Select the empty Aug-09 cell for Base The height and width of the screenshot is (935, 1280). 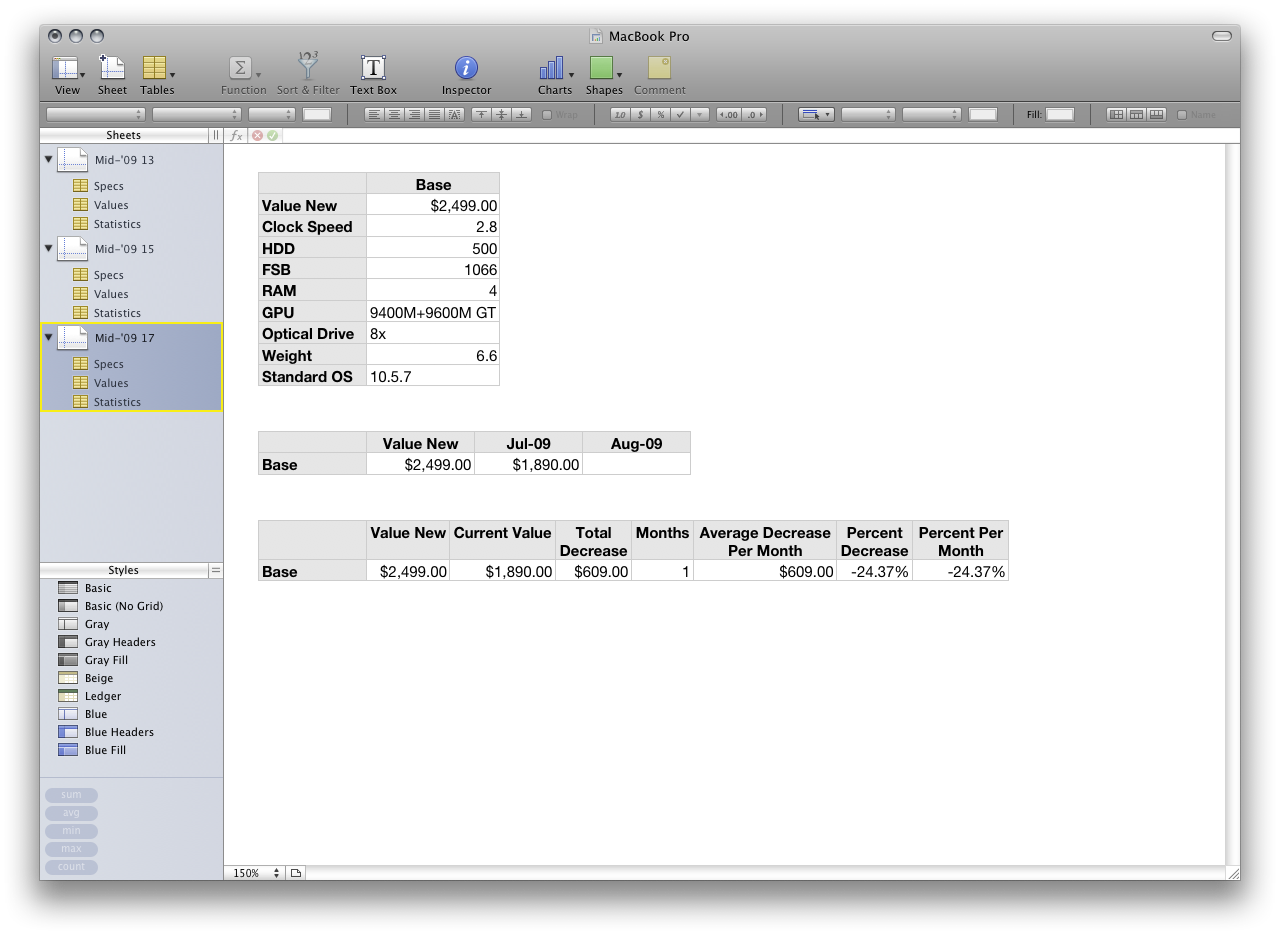636,465
